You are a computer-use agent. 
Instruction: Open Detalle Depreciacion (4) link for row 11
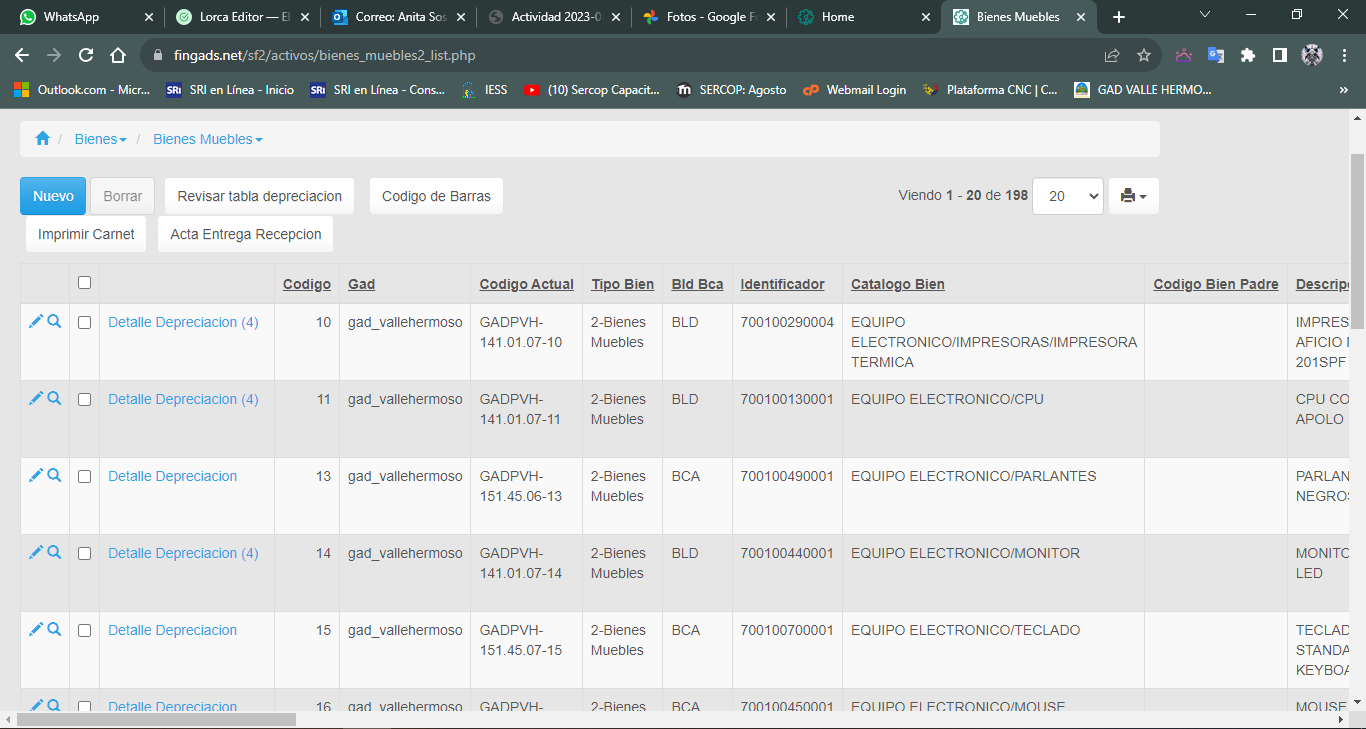pyautogui.click(x=183, y=399)
